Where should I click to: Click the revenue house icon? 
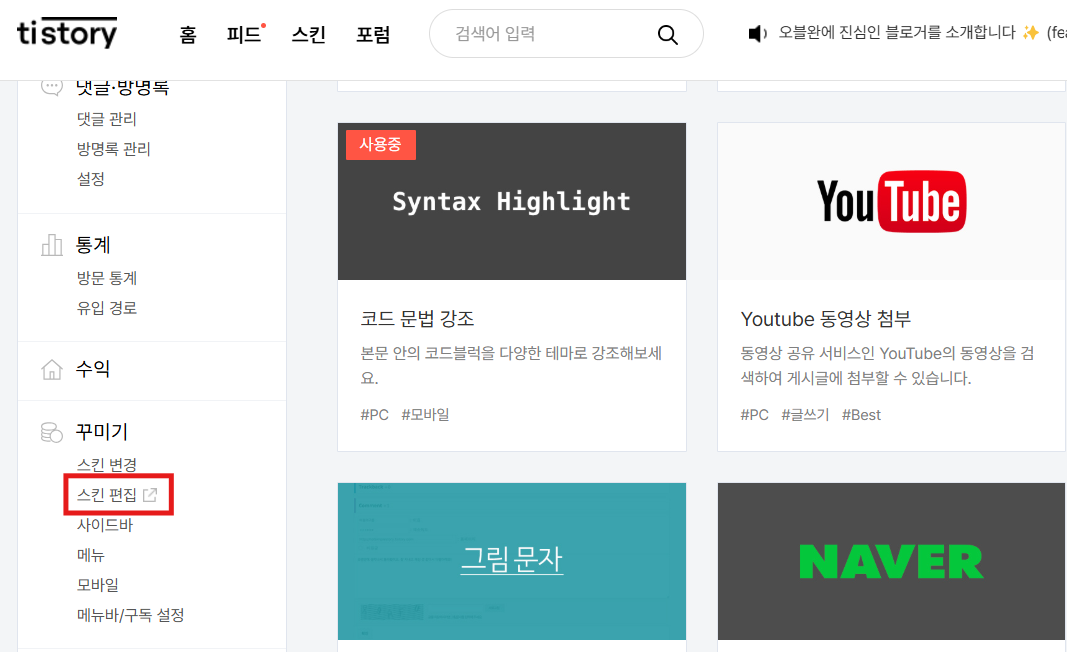click(x=52, y=370)
